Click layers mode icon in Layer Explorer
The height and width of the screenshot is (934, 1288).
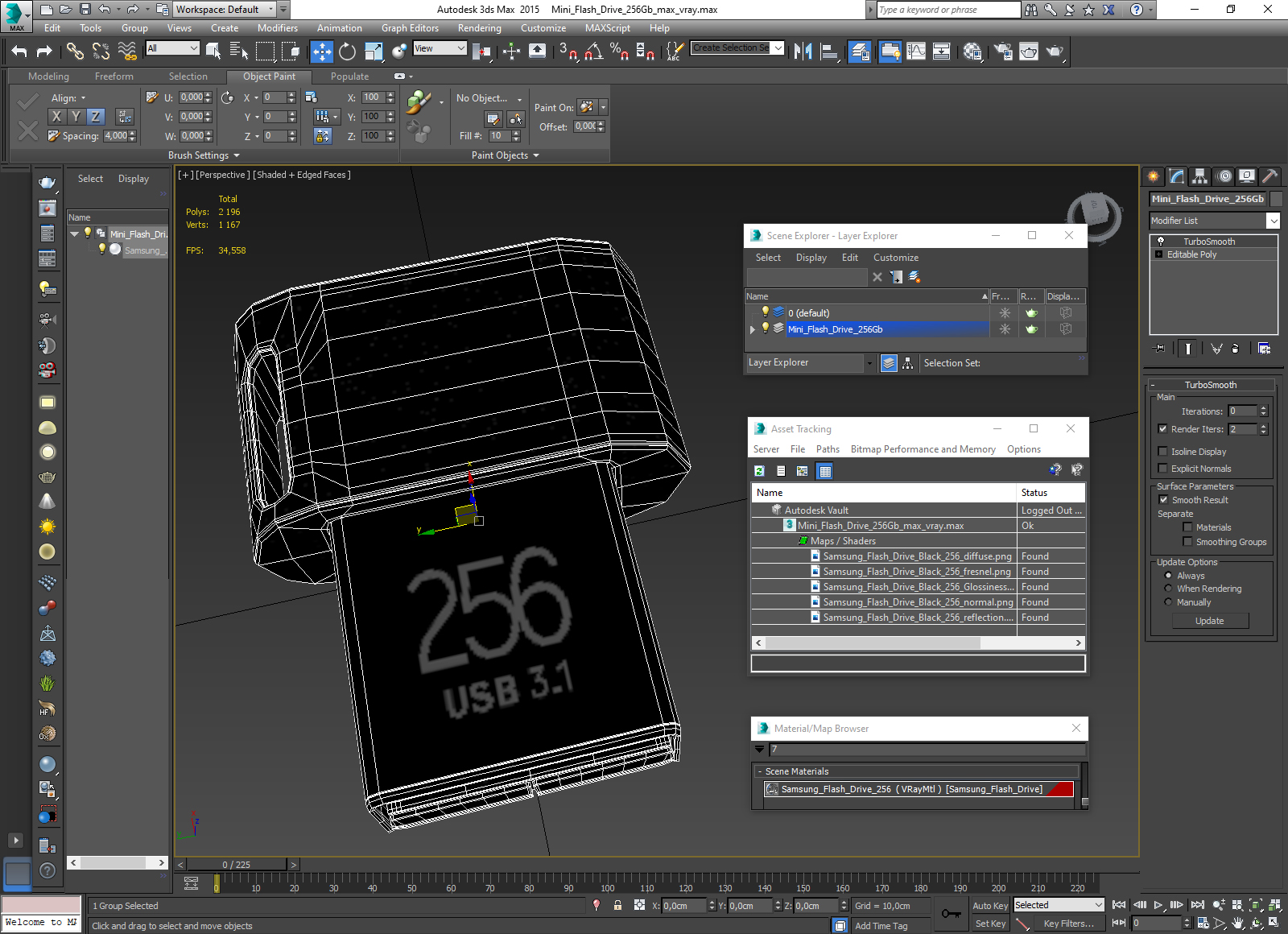(888, 363)
